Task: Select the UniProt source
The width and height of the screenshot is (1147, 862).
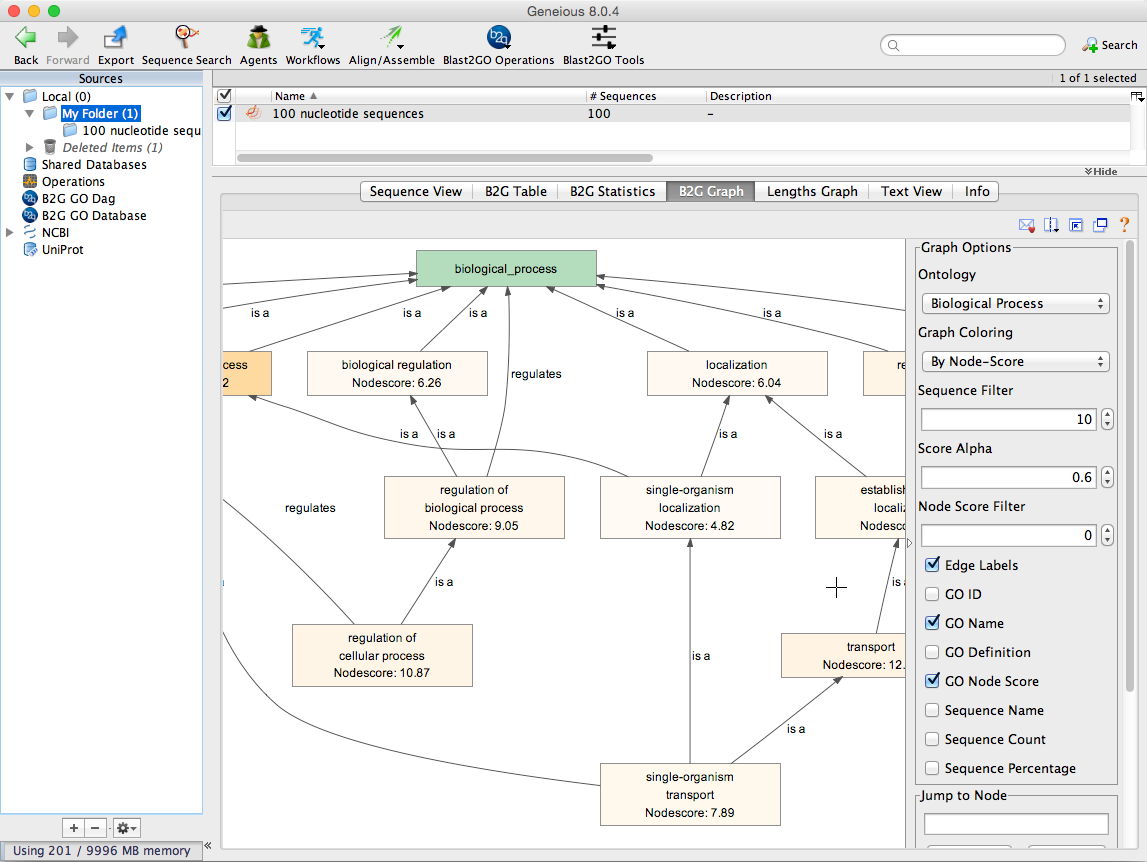Action: click(x=62, y=250)
